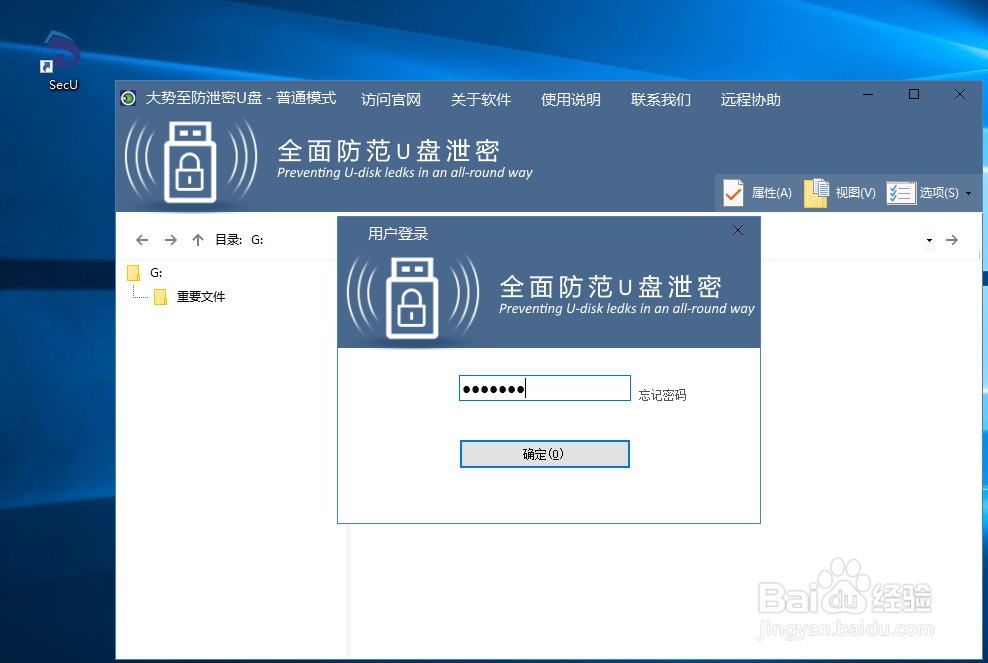Click the 视图(V) view icon
The image size is (988, 663).
(815, 192)
